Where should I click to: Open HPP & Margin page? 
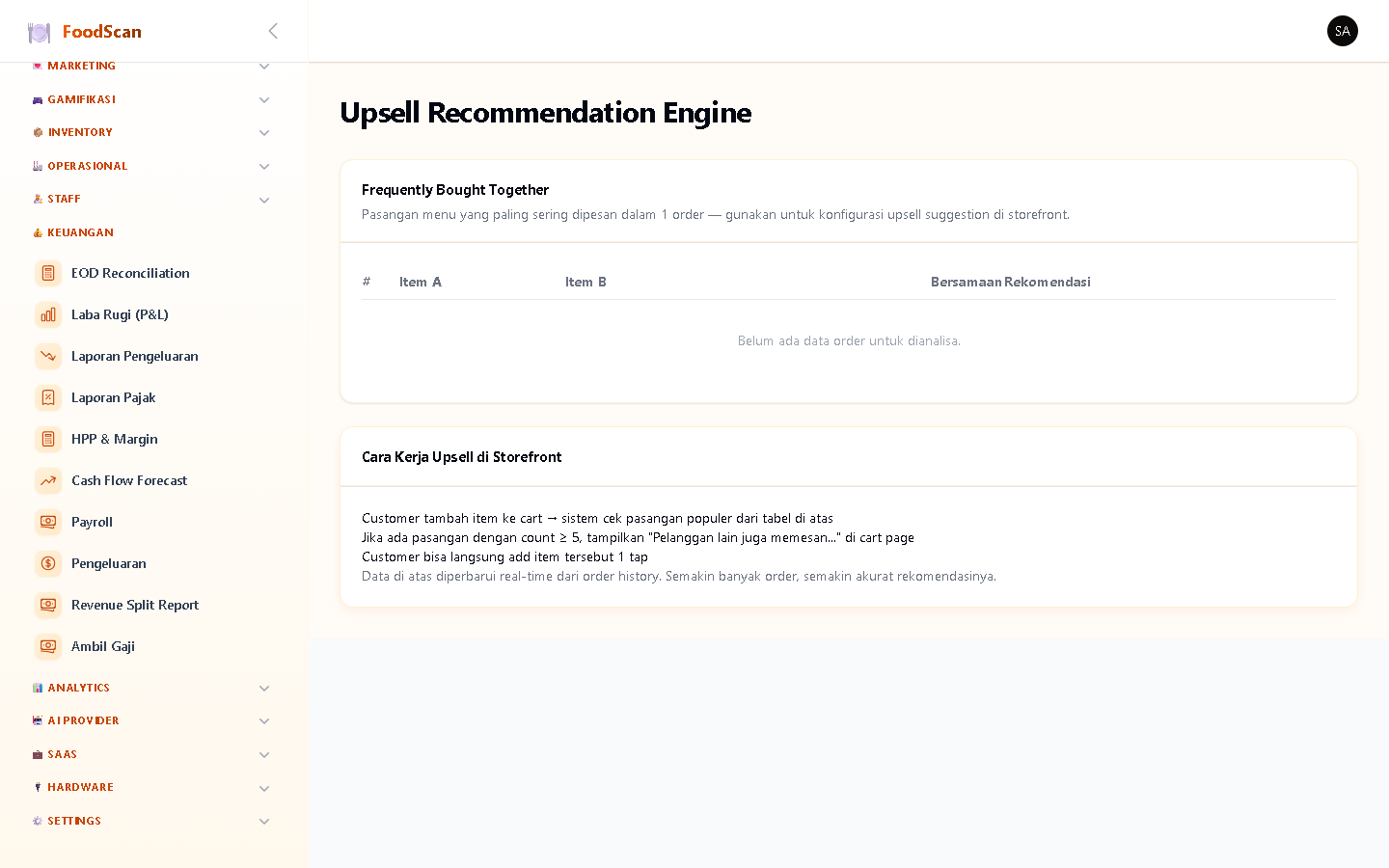(x=154, y=439)
